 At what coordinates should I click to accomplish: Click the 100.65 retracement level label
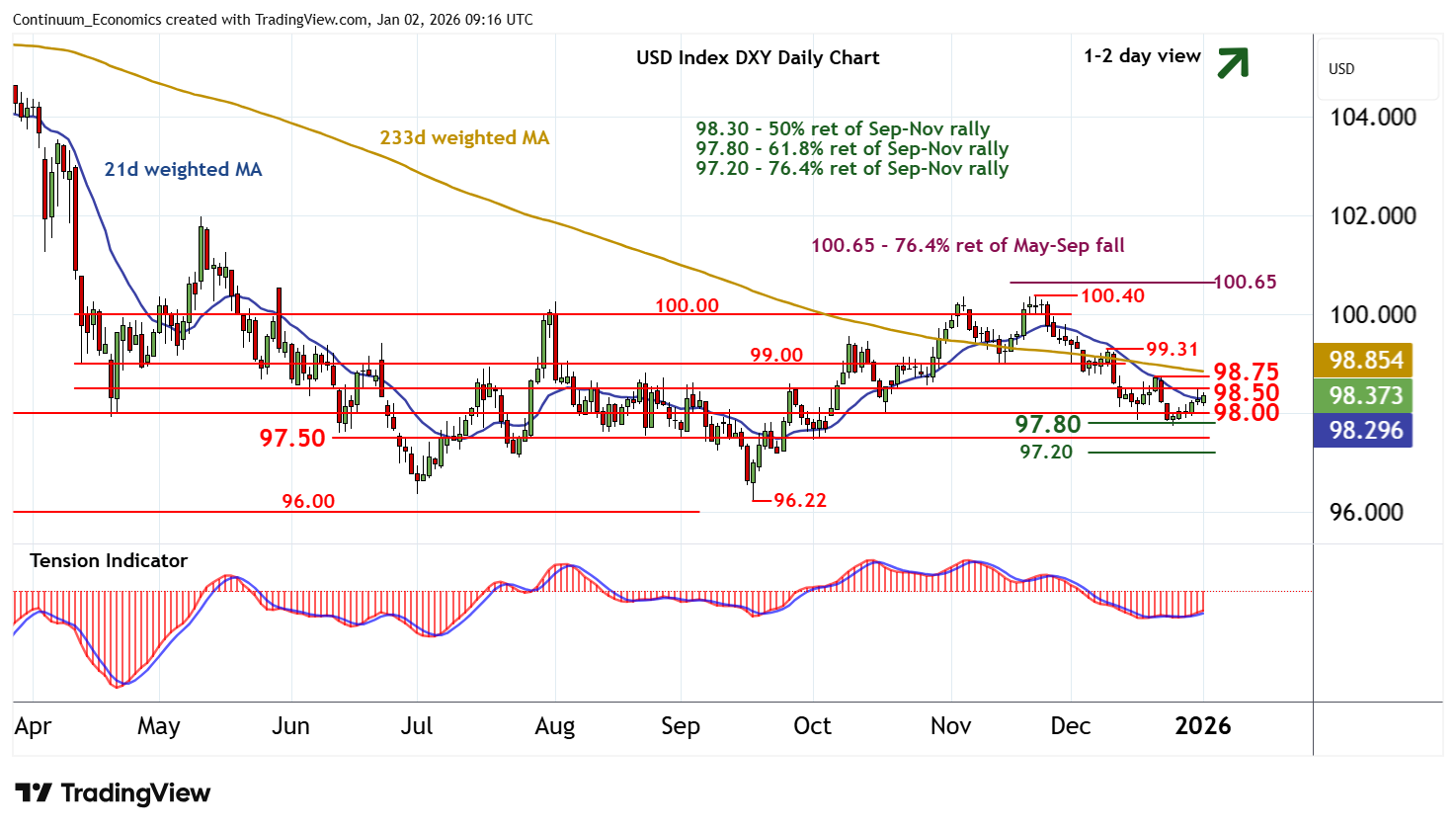pos(1245,283)
